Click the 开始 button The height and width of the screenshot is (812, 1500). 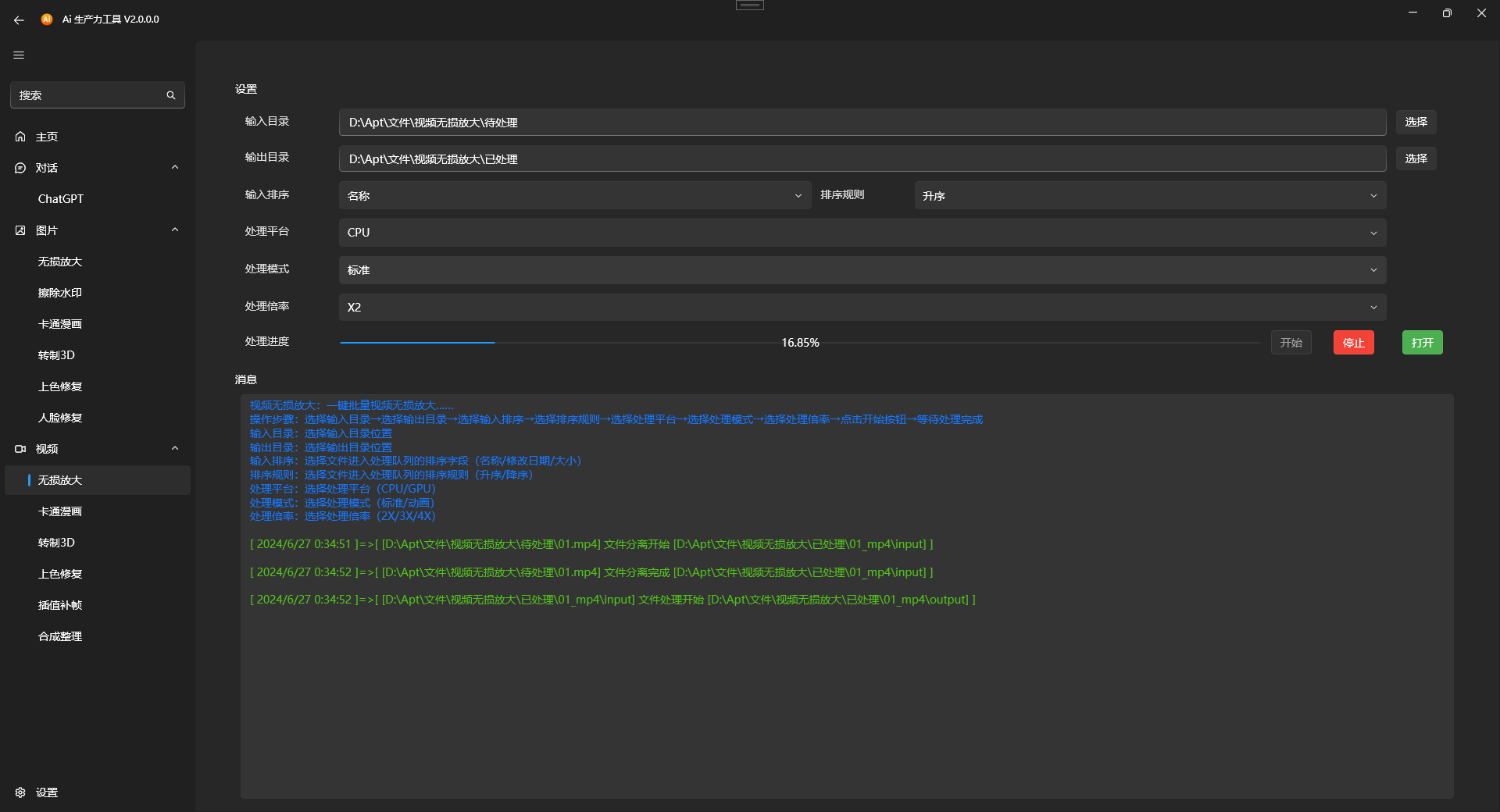pos(1291,343)
